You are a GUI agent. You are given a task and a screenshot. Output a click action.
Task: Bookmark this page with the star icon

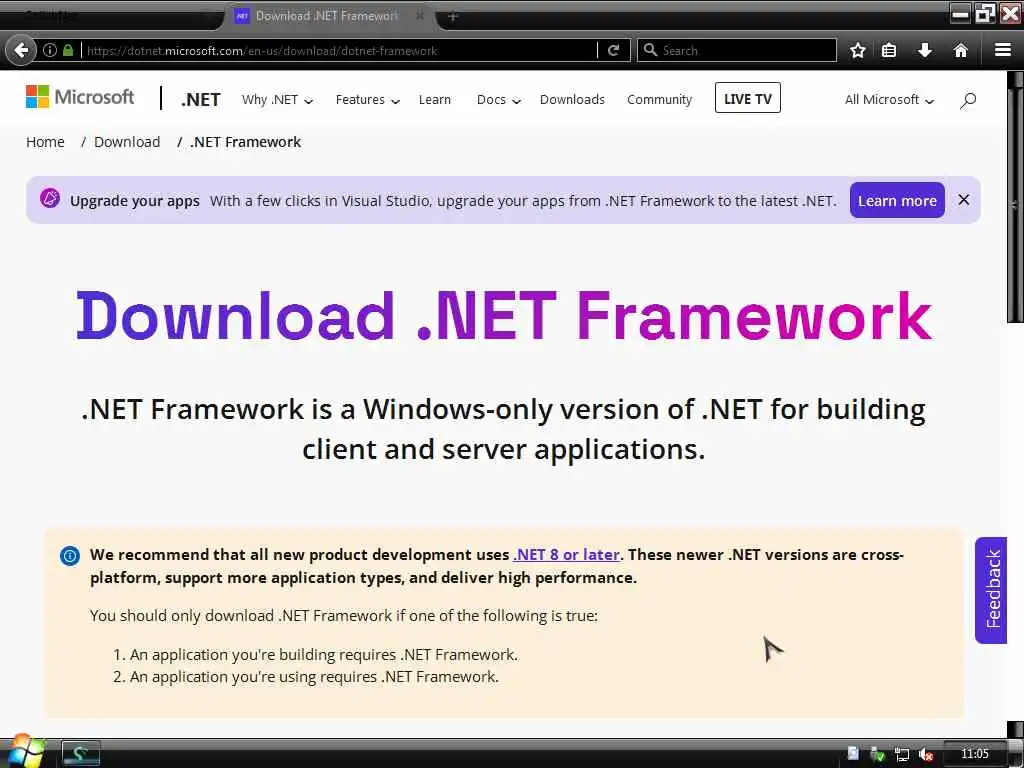pos(857,50)
